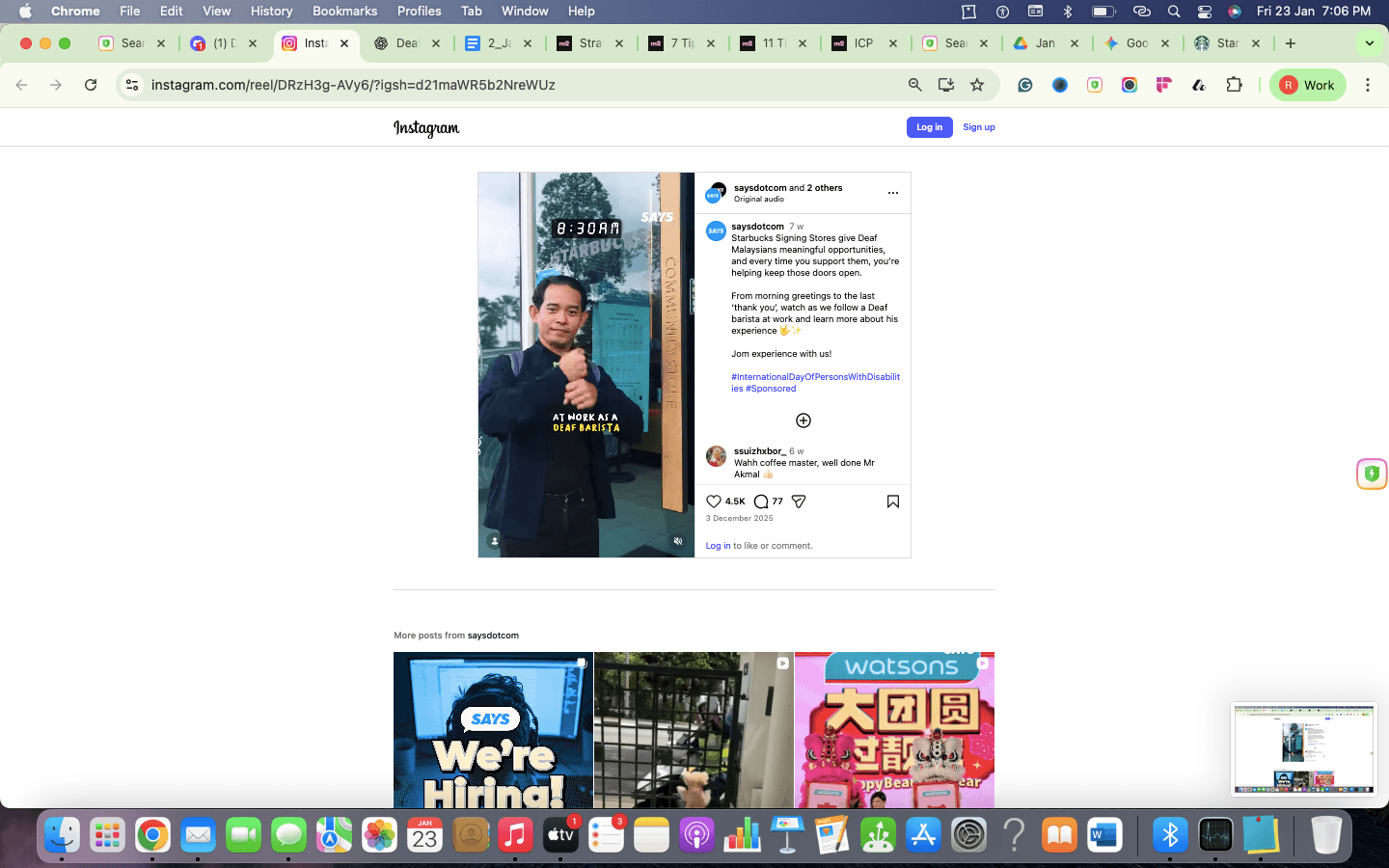This screenshot has height=868, width=1389.
Task: Open the Profiles menu
Action: pos(419,11)
